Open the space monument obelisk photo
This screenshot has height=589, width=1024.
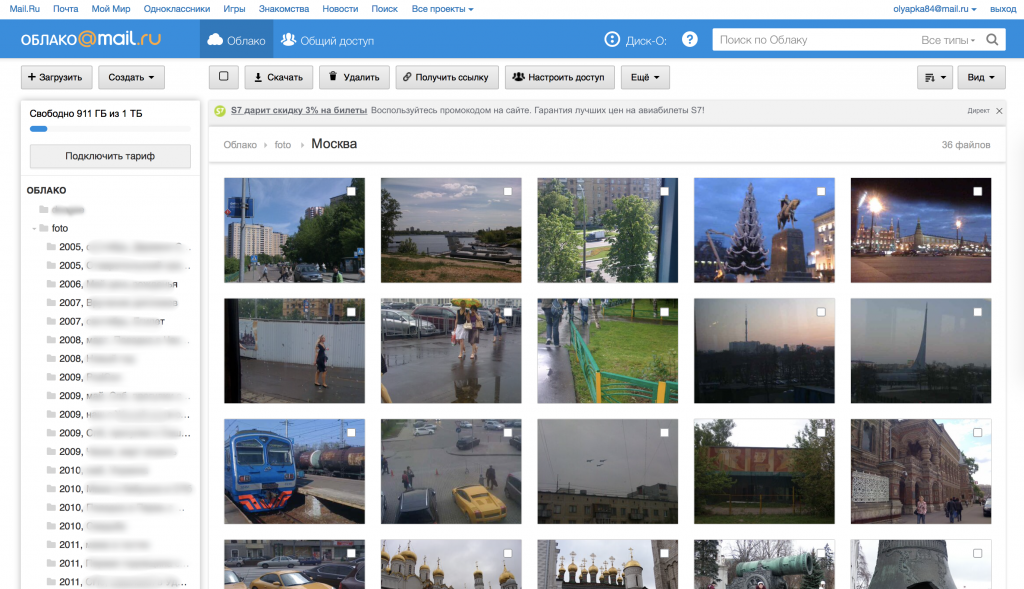click(x=921, y=351)
